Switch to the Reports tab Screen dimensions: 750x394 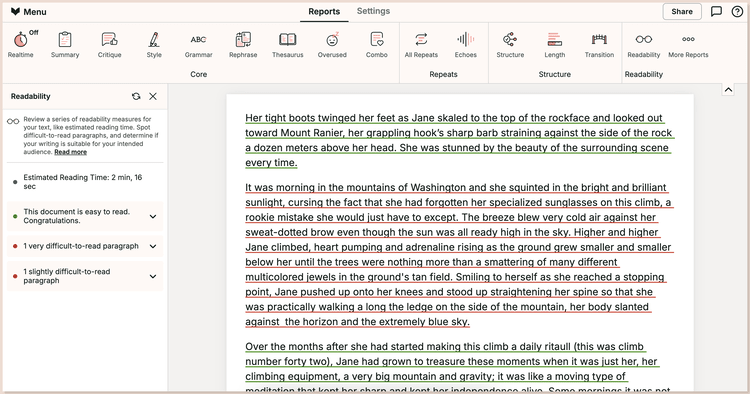324,11
